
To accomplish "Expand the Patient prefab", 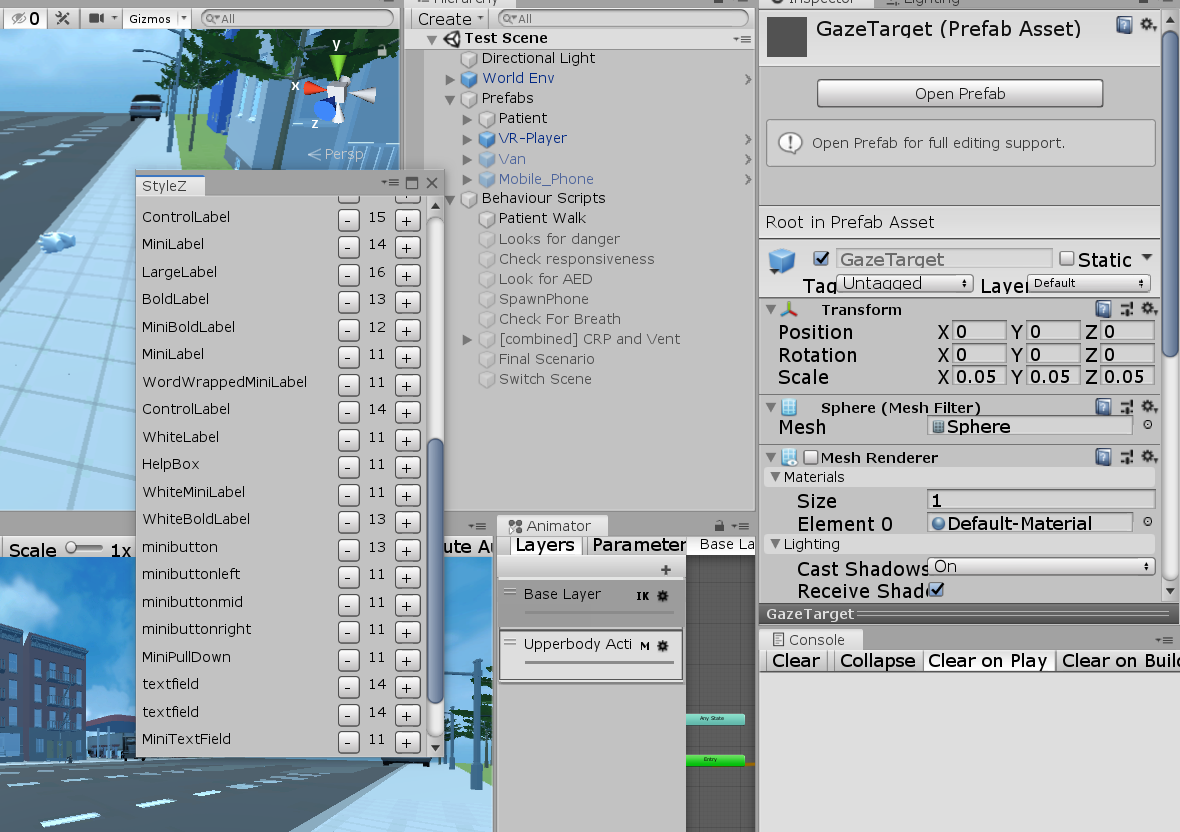I will tap(467, 119).
